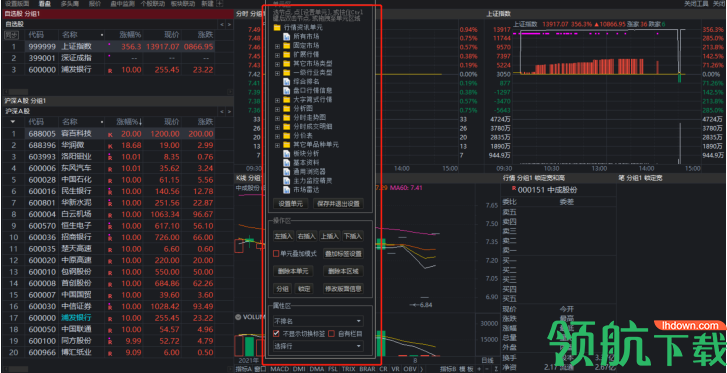Click the R marker beside 浦发银行 in 自选股

click(x=110, y=71)
